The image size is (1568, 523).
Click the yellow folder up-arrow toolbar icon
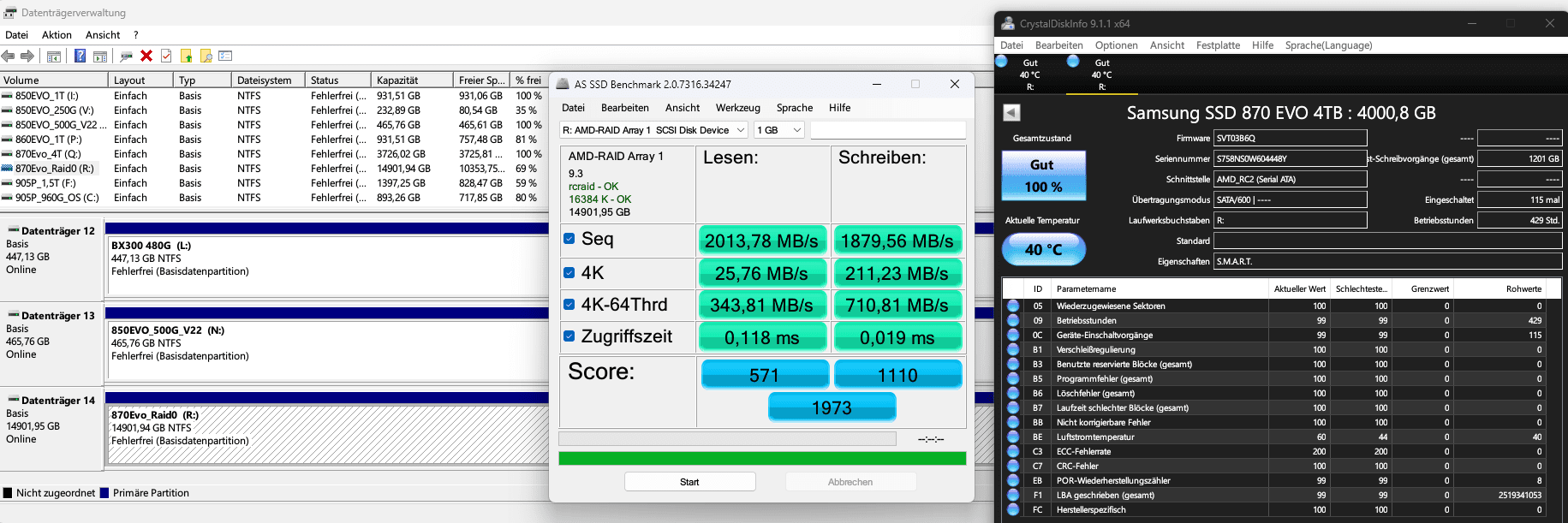186,56
